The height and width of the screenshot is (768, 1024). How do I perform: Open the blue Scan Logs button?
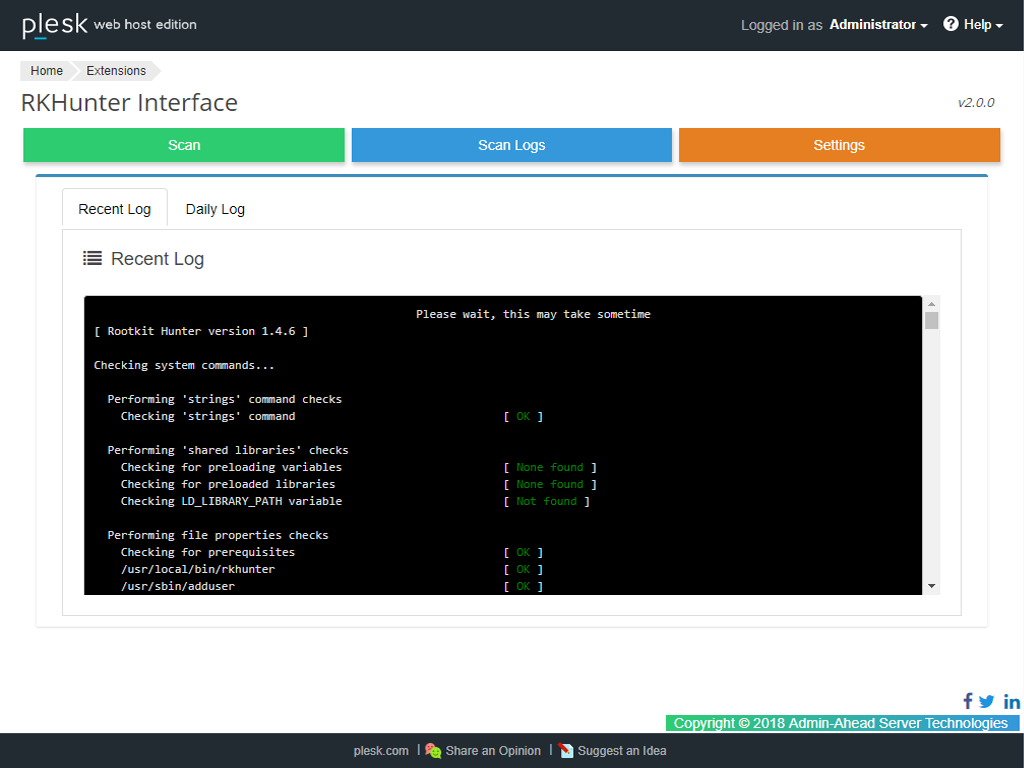(x=512, y=145)
